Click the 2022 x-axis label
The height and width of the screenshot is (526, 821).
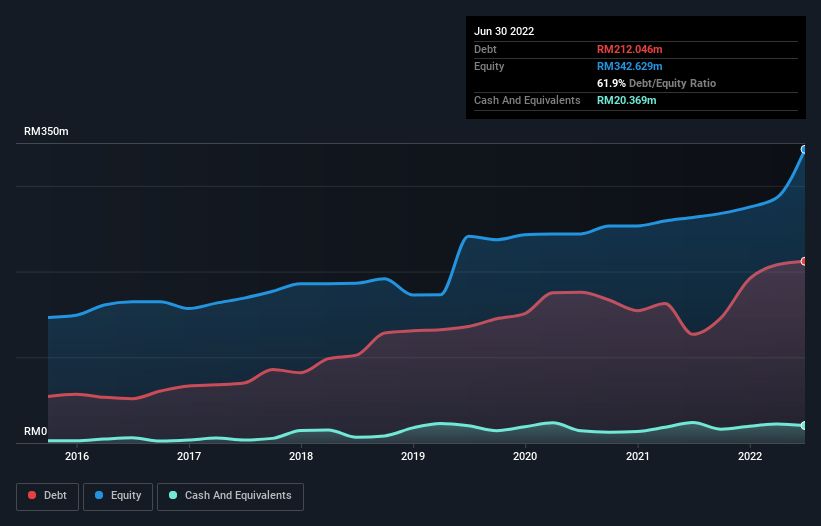750,456
